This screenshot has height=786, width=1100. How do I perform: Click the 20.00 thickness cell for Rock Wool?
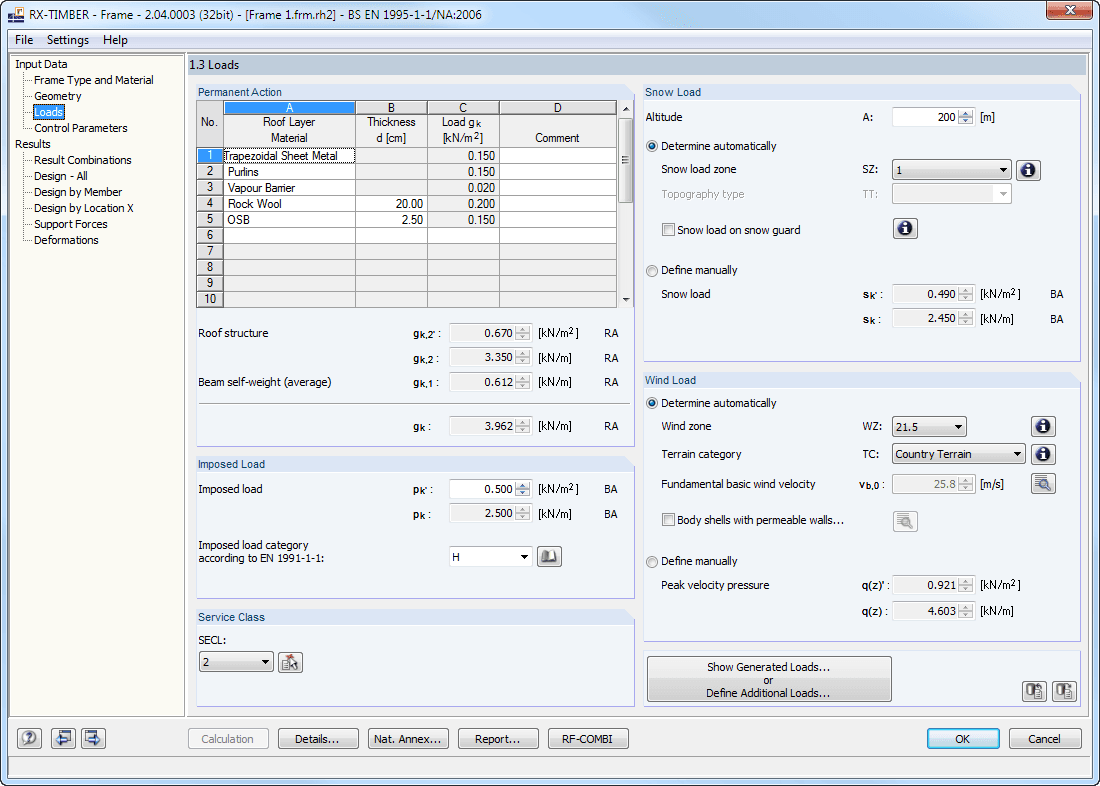pyautogui.click(x=391, y=204)
